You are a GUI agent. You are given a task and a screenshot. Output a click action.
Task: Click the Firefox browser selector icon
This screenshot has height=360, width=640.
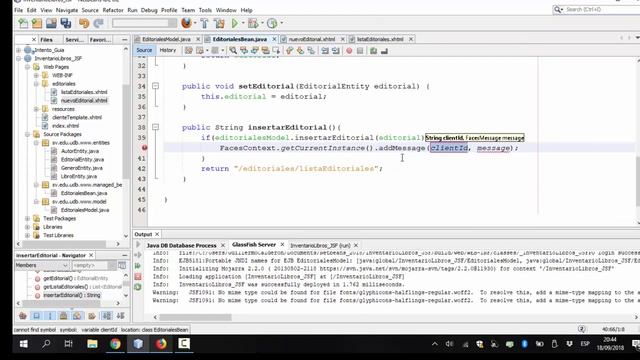point(186,23)
